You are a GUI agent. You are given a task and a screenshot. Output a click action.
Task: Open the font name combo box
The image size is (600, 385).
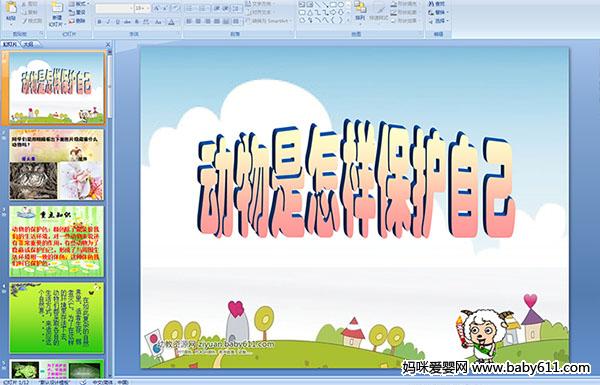pos(114,8)
